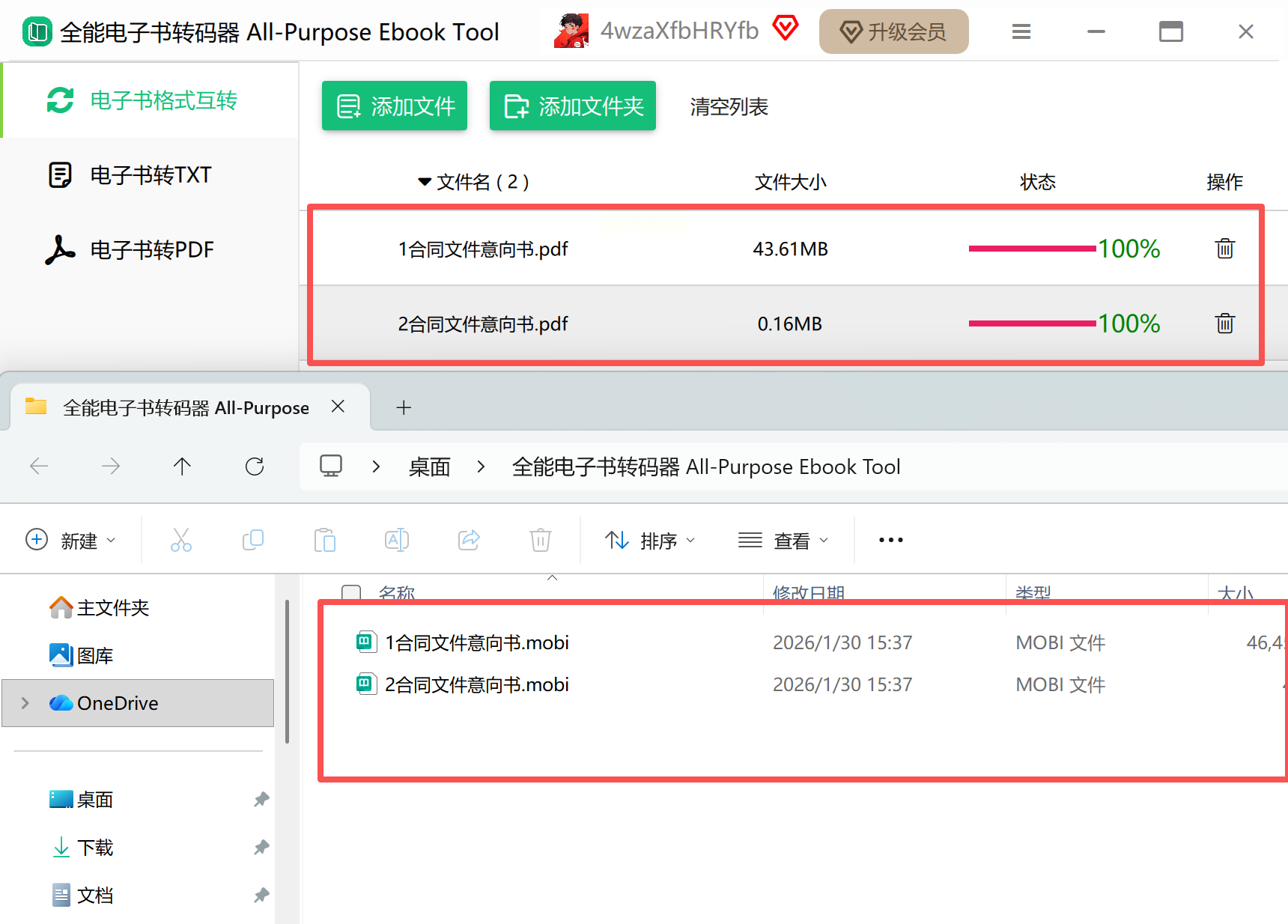
Task: Select the 1合同文件意向书.mobi file
Action: [x=476, y=642]
